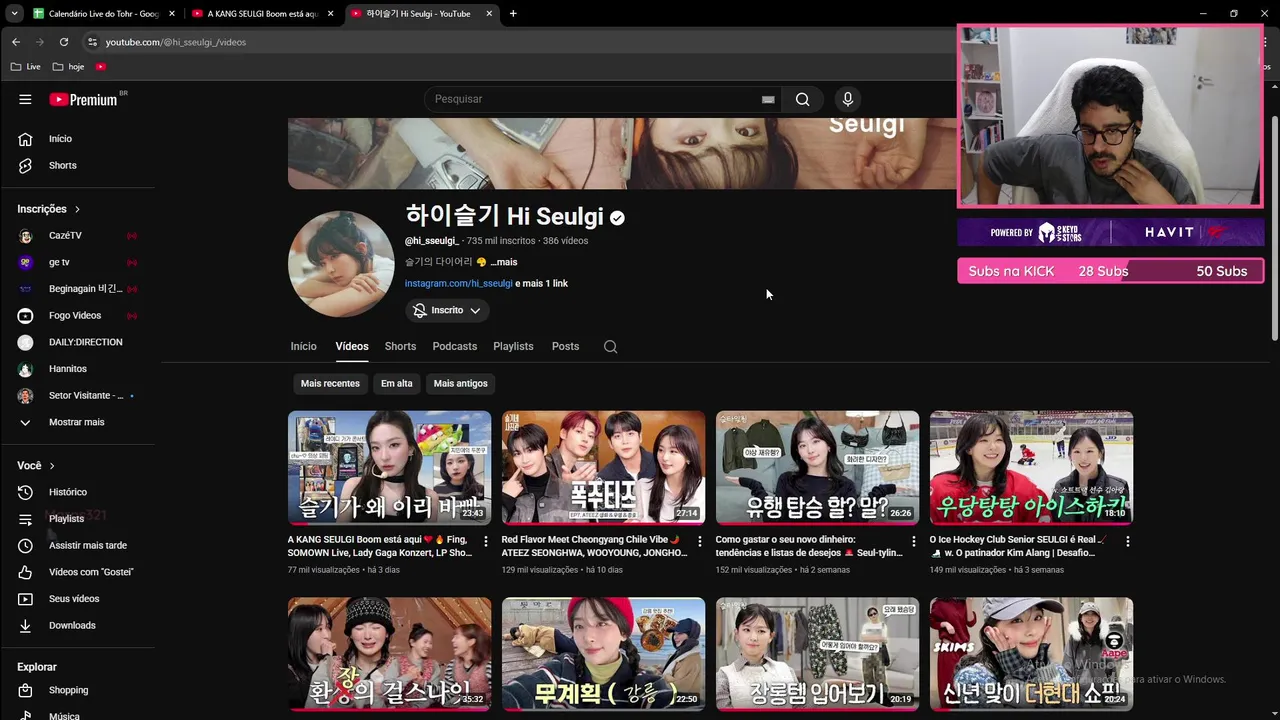The height and width of the screenshot is (720, 1280).
Task: Open CazéTV subscription channel
Action: [x=78, y=236]
